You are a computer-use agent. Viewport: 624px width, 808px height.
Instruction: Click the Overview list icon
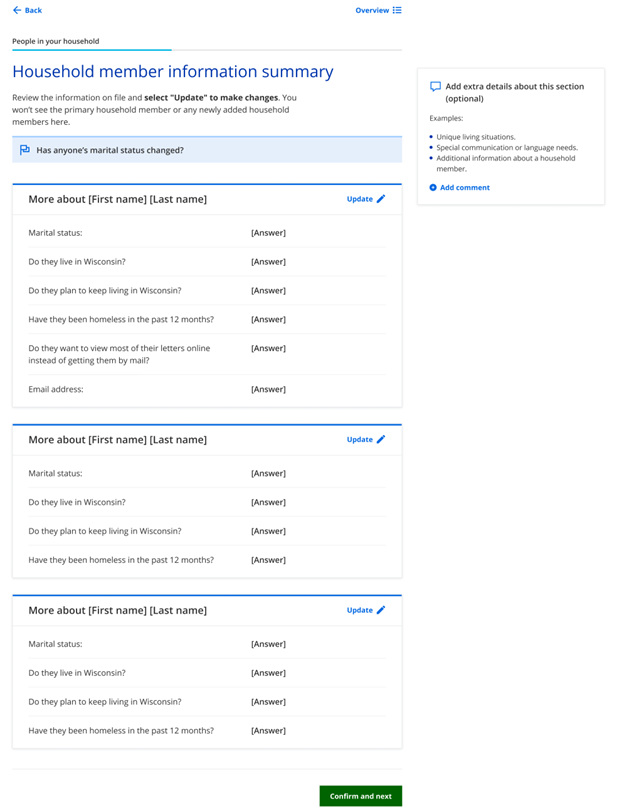[397, 10]
